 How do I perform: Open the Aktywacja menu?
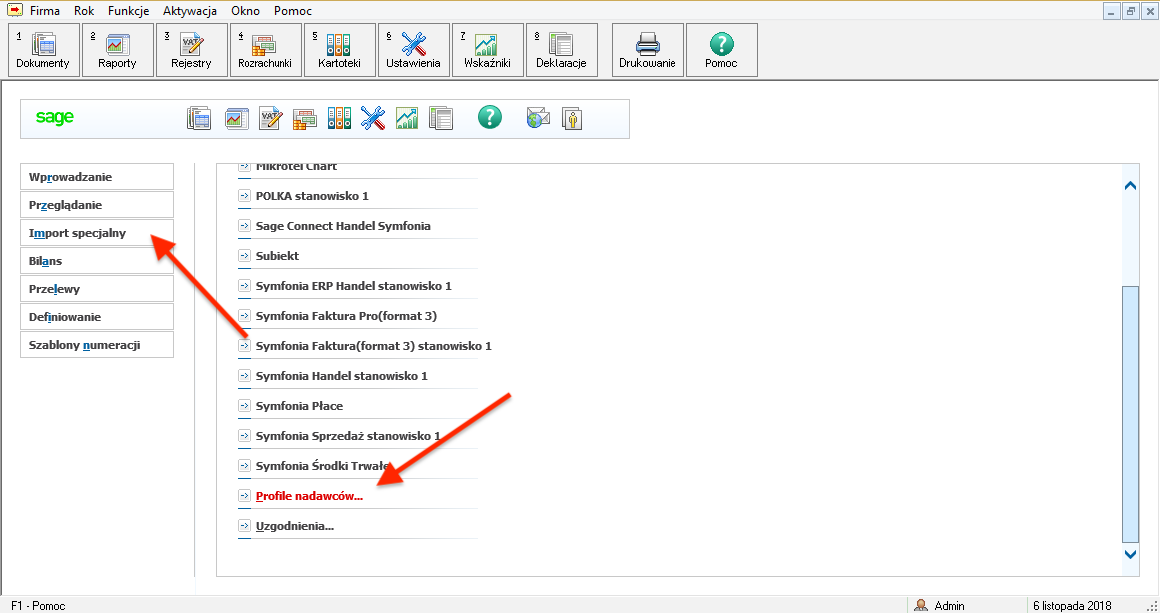click(x=190, y=11)
